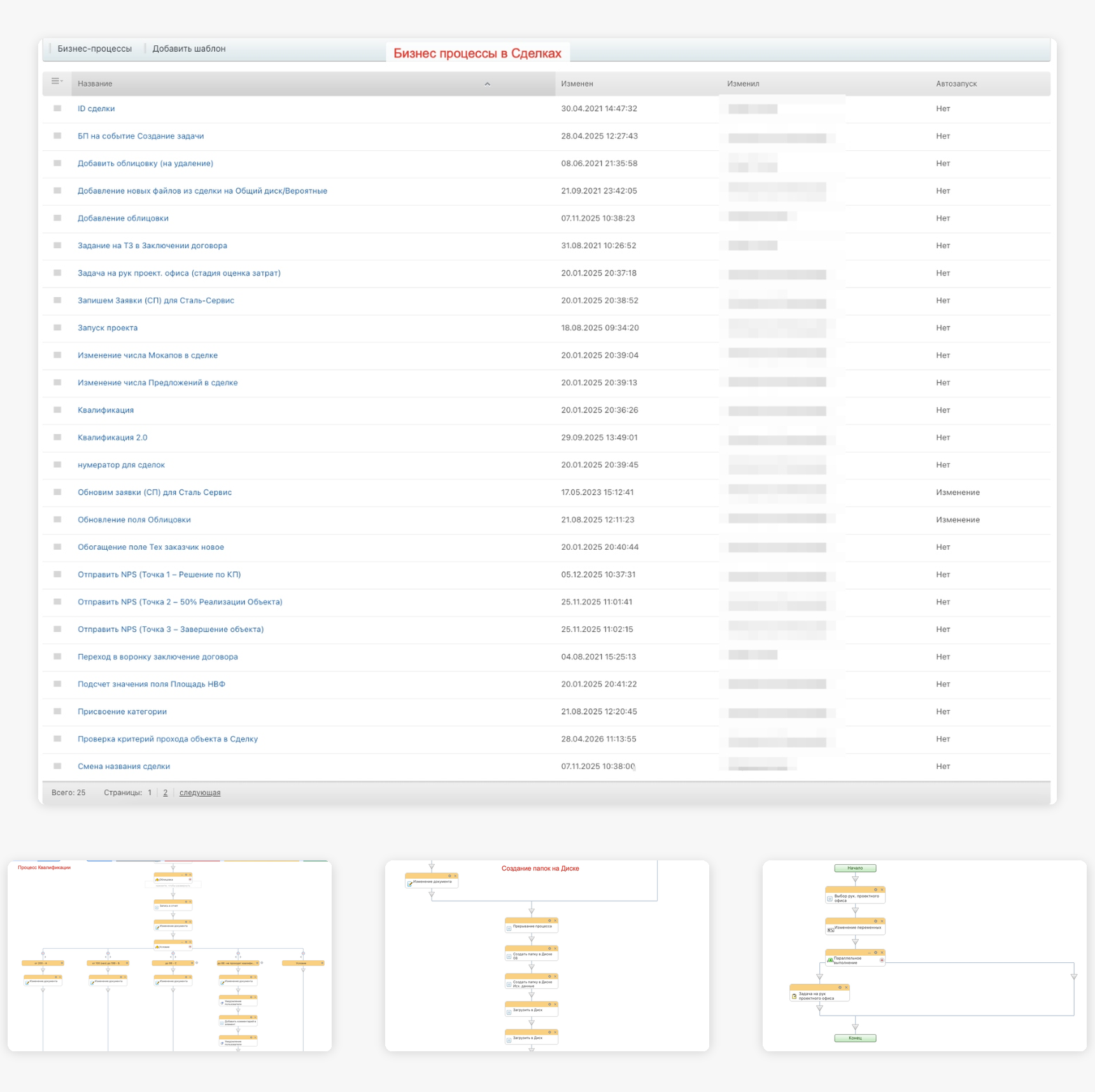Open the Процесс Квалификации diagram thumbnail

click(x=169, y=956)
